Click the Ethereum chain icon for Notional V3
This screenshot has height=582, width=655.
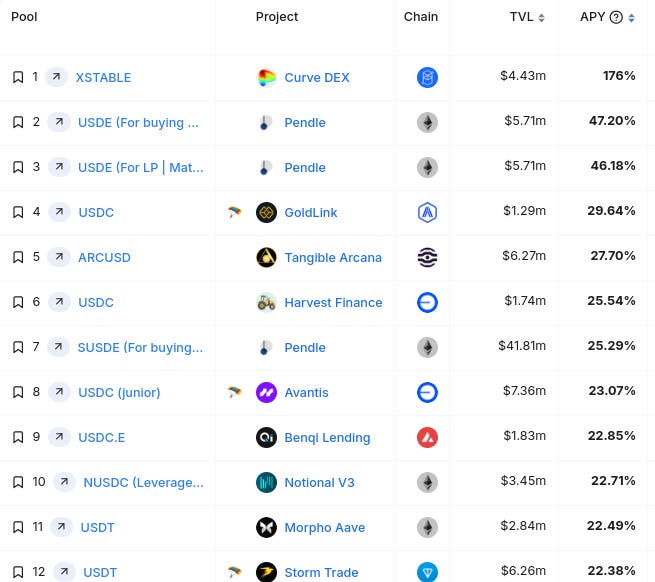click(x=427, y=483)
